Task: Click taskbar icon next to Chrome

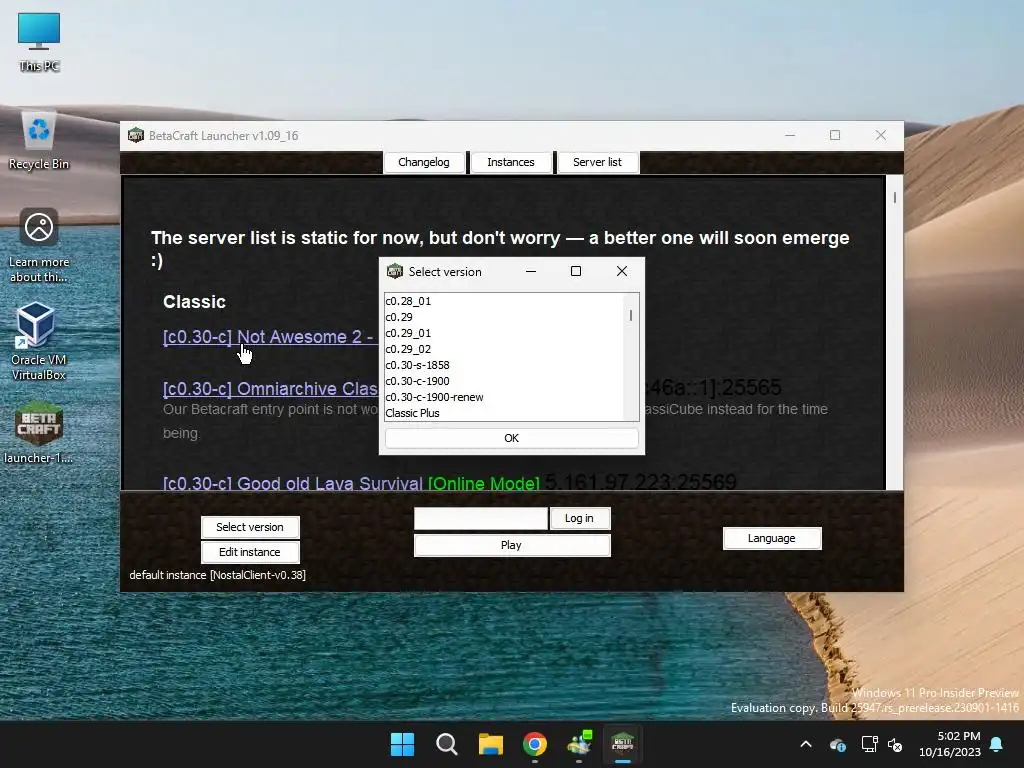Action: click(579, 744)
